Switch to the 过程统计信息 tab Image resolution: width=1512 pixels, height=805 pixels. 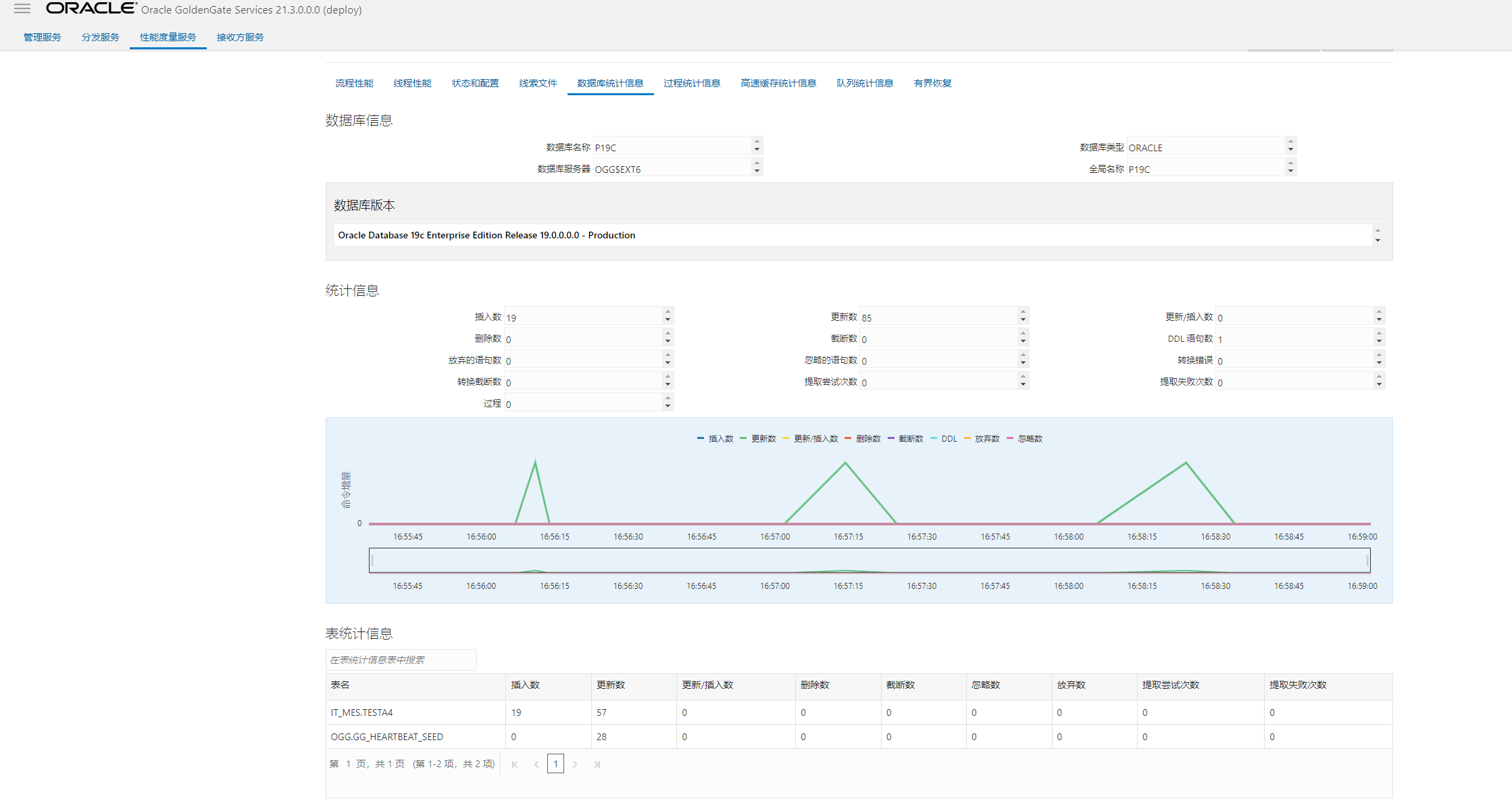point(692,83)
